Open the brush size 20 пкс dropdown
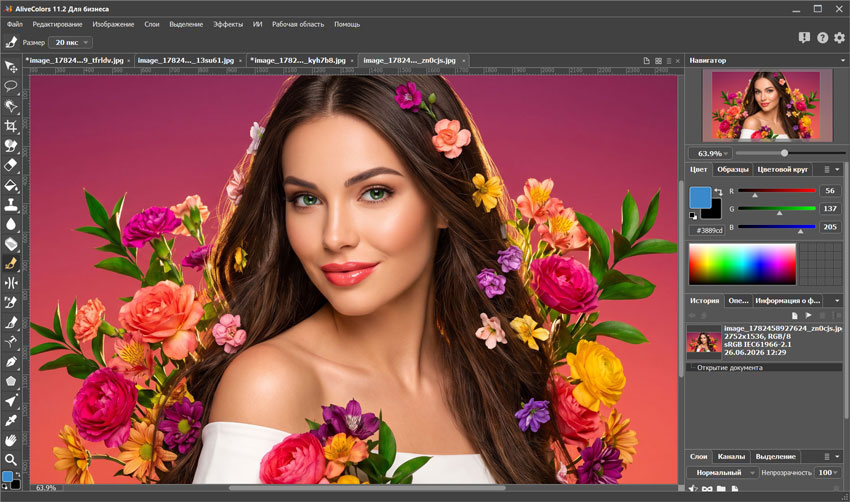 [x=70, y=42]
